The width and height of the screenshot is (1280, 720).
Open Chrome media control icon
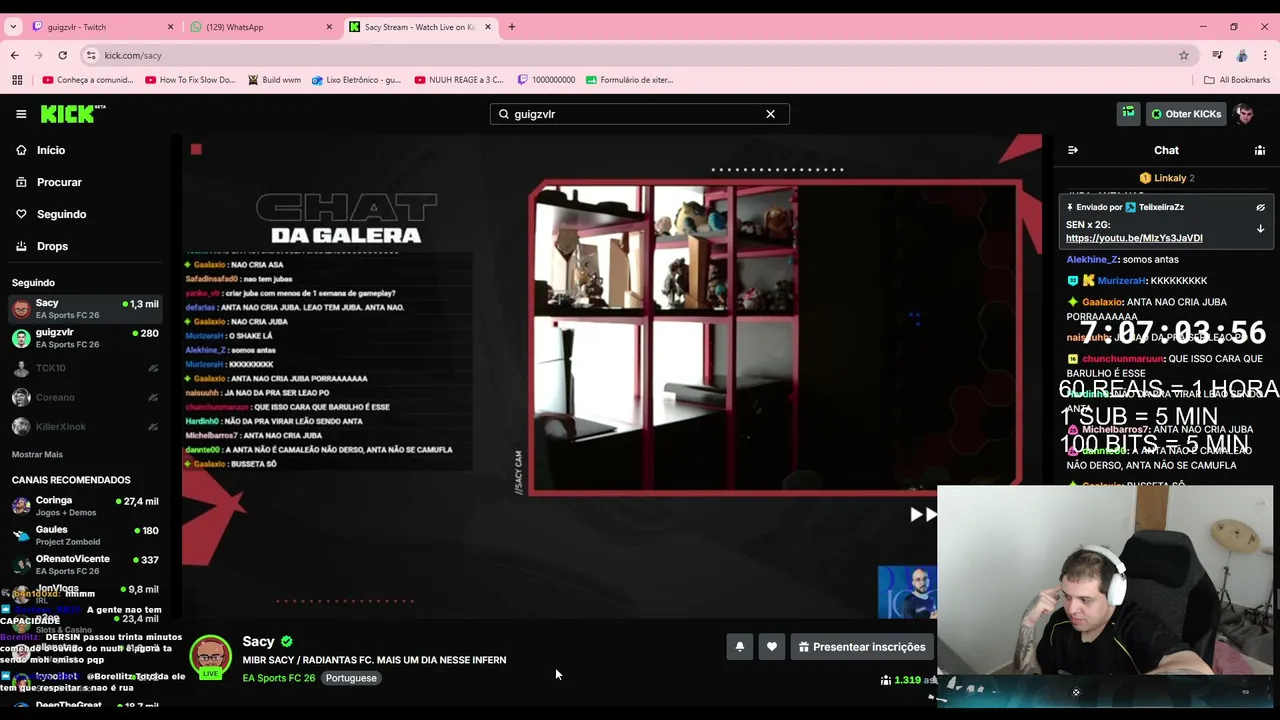tap(1217, 55)
